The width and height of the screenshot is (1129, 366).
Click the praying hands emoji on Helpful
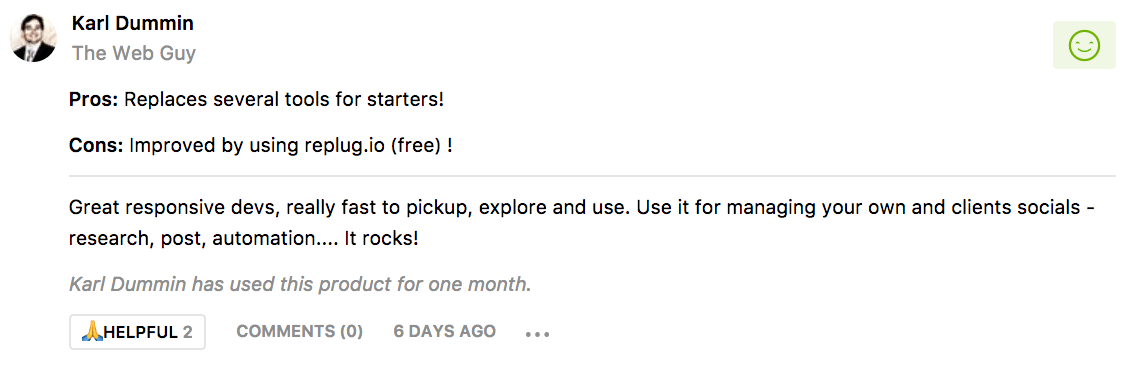(x=92, y=331)
